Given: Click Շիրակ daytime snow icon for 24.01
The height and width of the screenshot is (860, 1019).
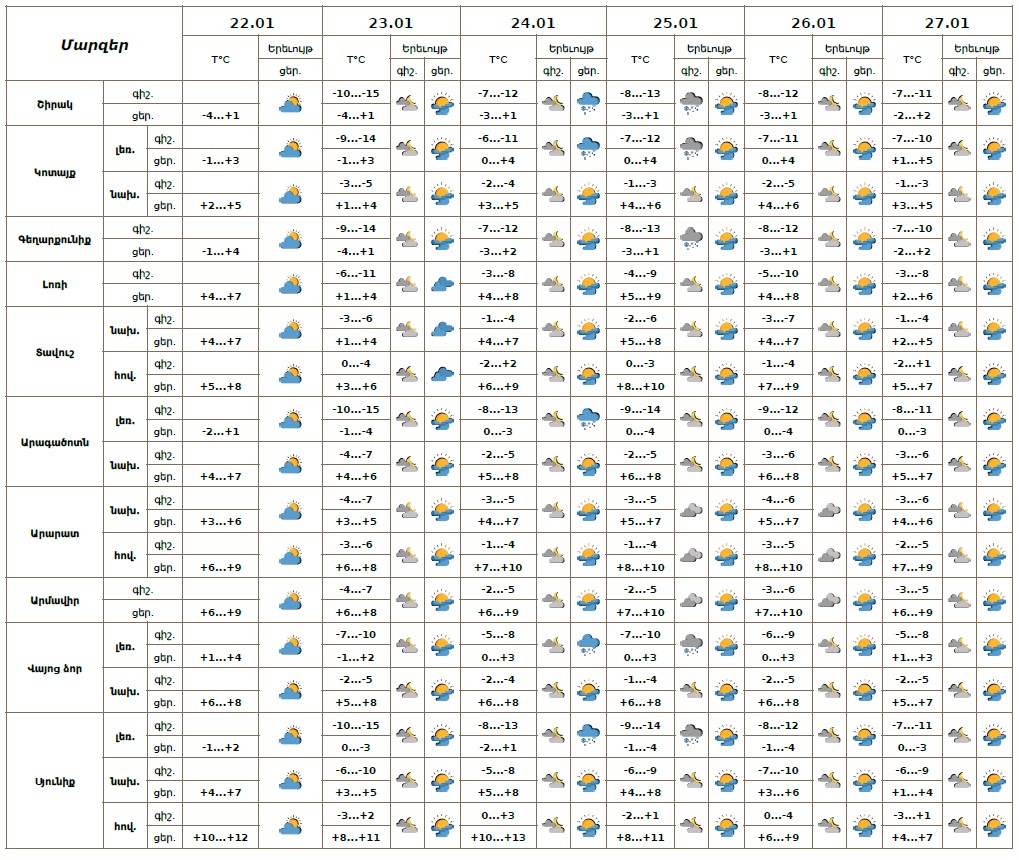Looking at the screenshot, I should tap(588, 103).
